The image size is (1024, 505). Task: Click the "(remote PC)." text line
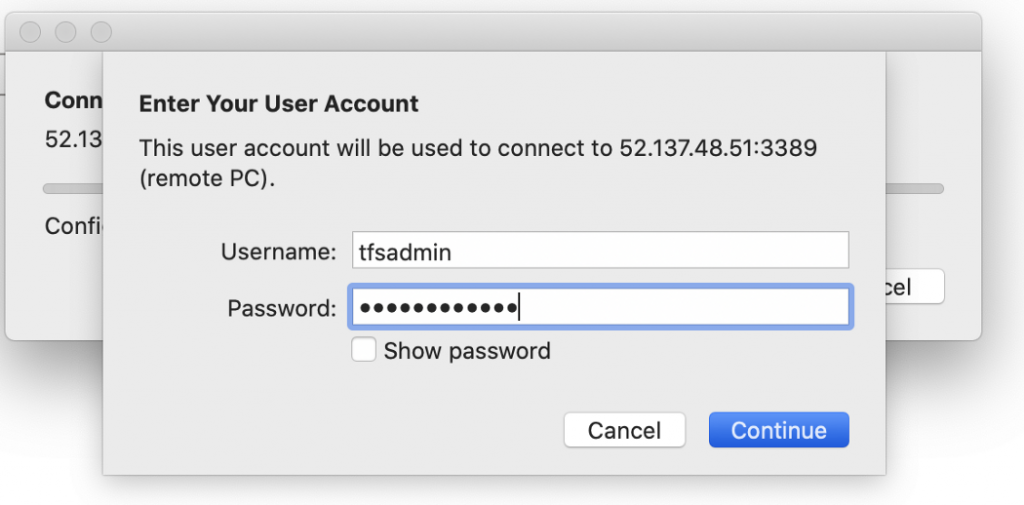coord(205,182)
